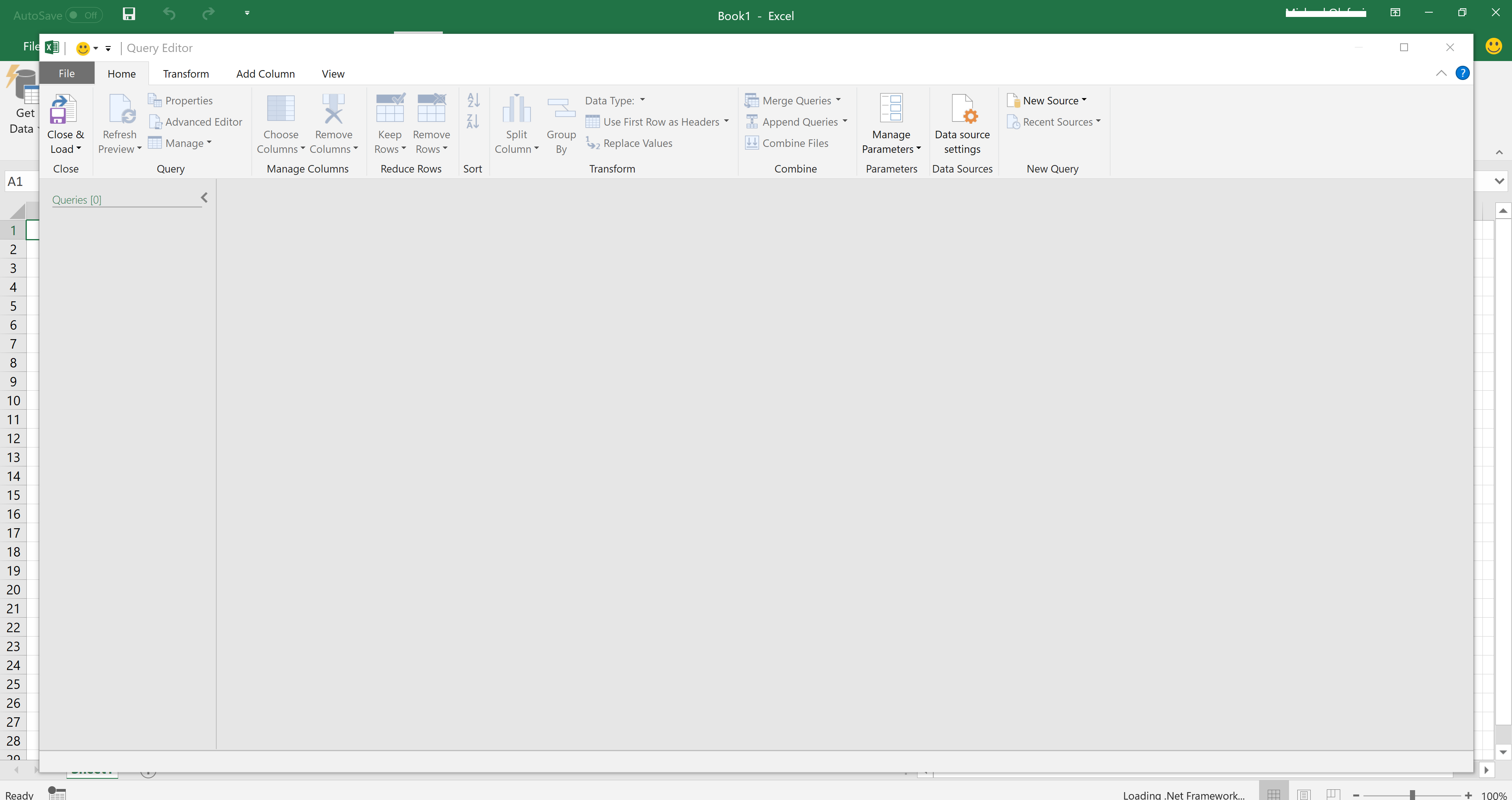Open the File menu in Query Editor
The height and width of the screenshot is (800, 1512).
66,73
